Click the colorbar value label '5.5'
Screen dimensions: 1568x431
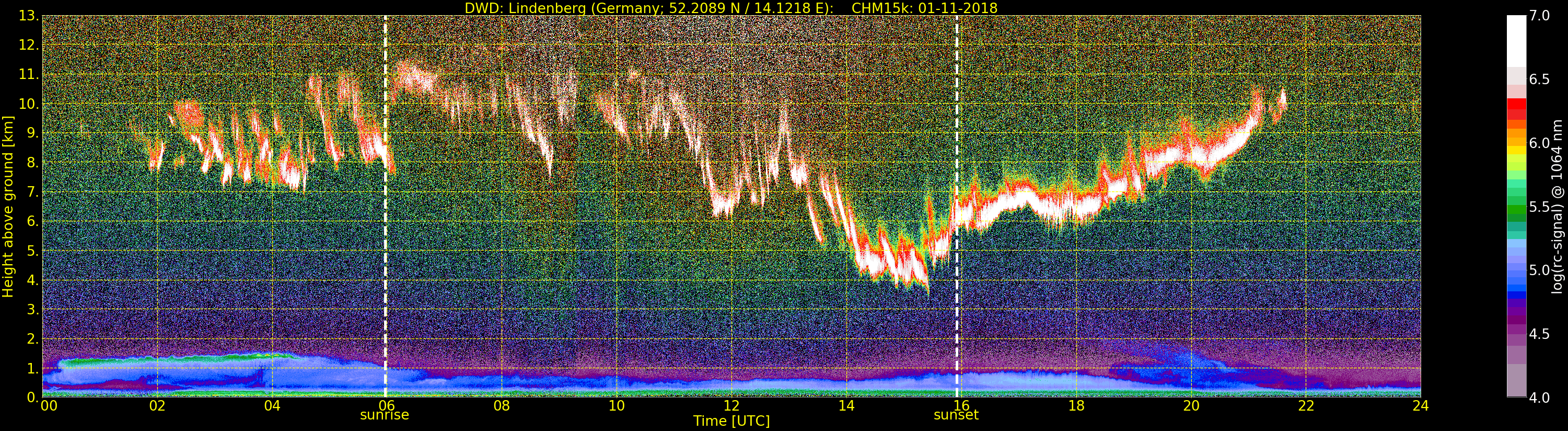[x=1539, y=207]
